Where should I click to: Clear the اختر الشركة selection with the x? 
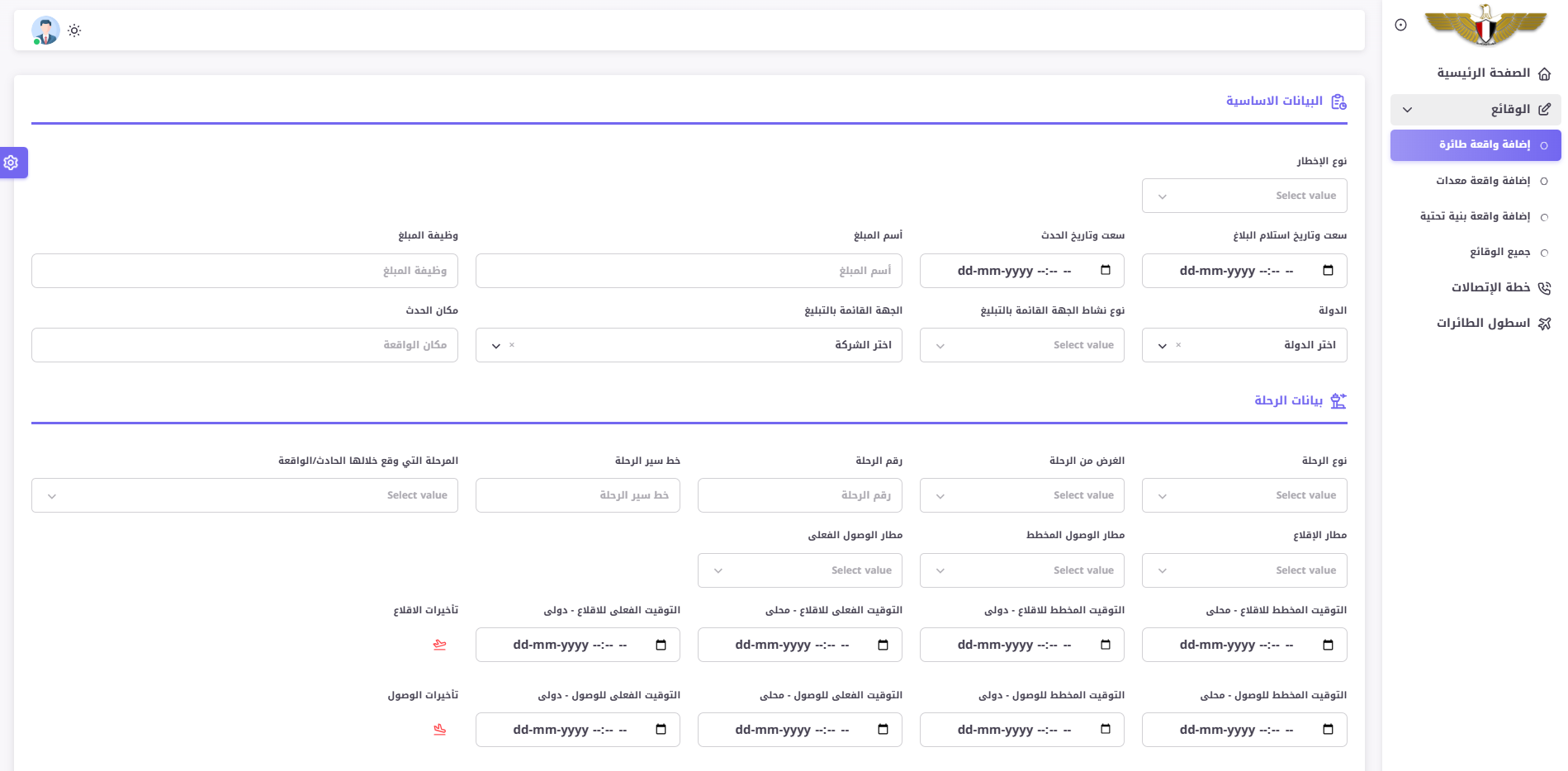[x=512, y=345]
